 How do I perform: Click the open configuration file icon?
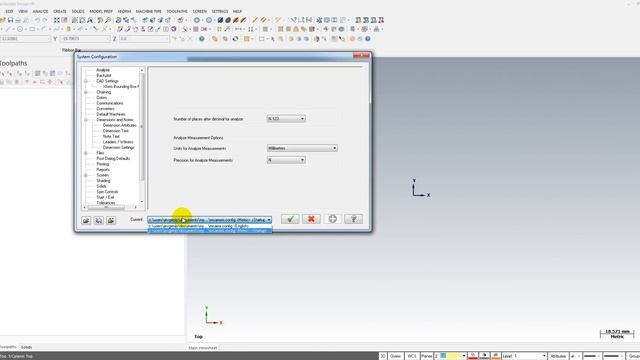click(86, 220)
